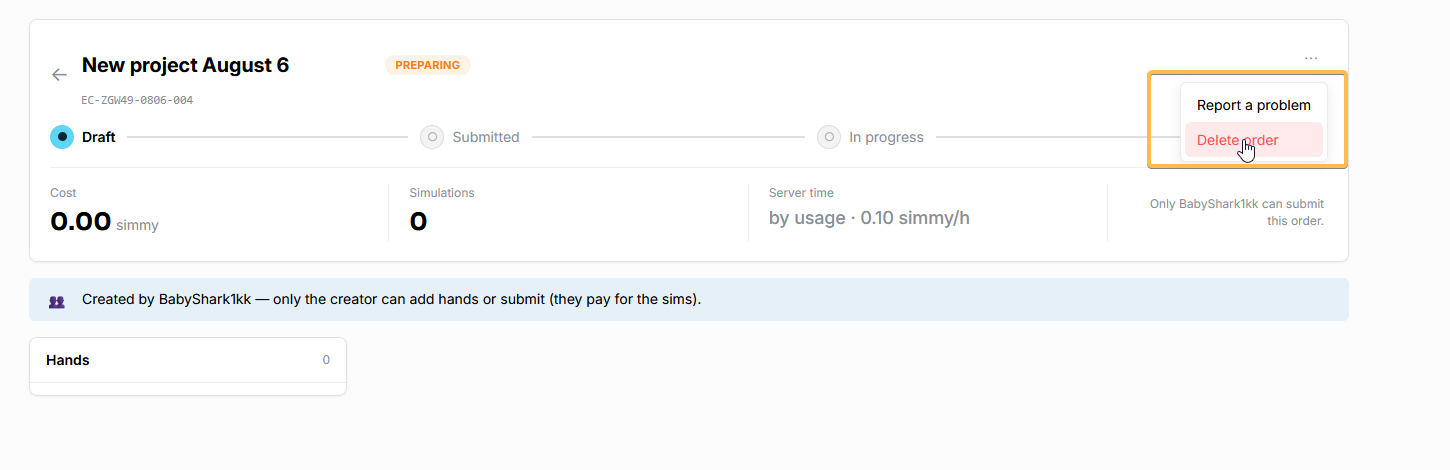Click the Simulations count value

418,222
